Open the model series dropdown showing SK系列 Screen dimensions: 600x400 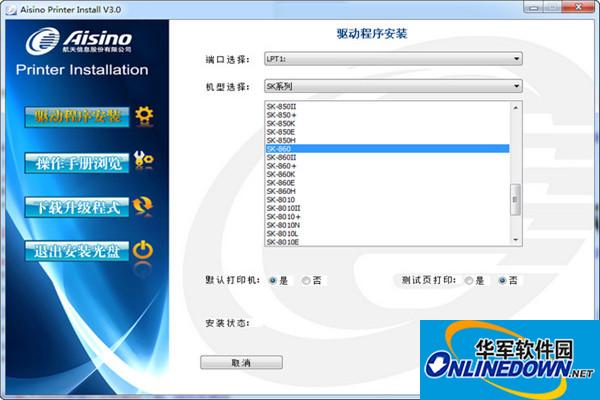click(x=393, y=86)
